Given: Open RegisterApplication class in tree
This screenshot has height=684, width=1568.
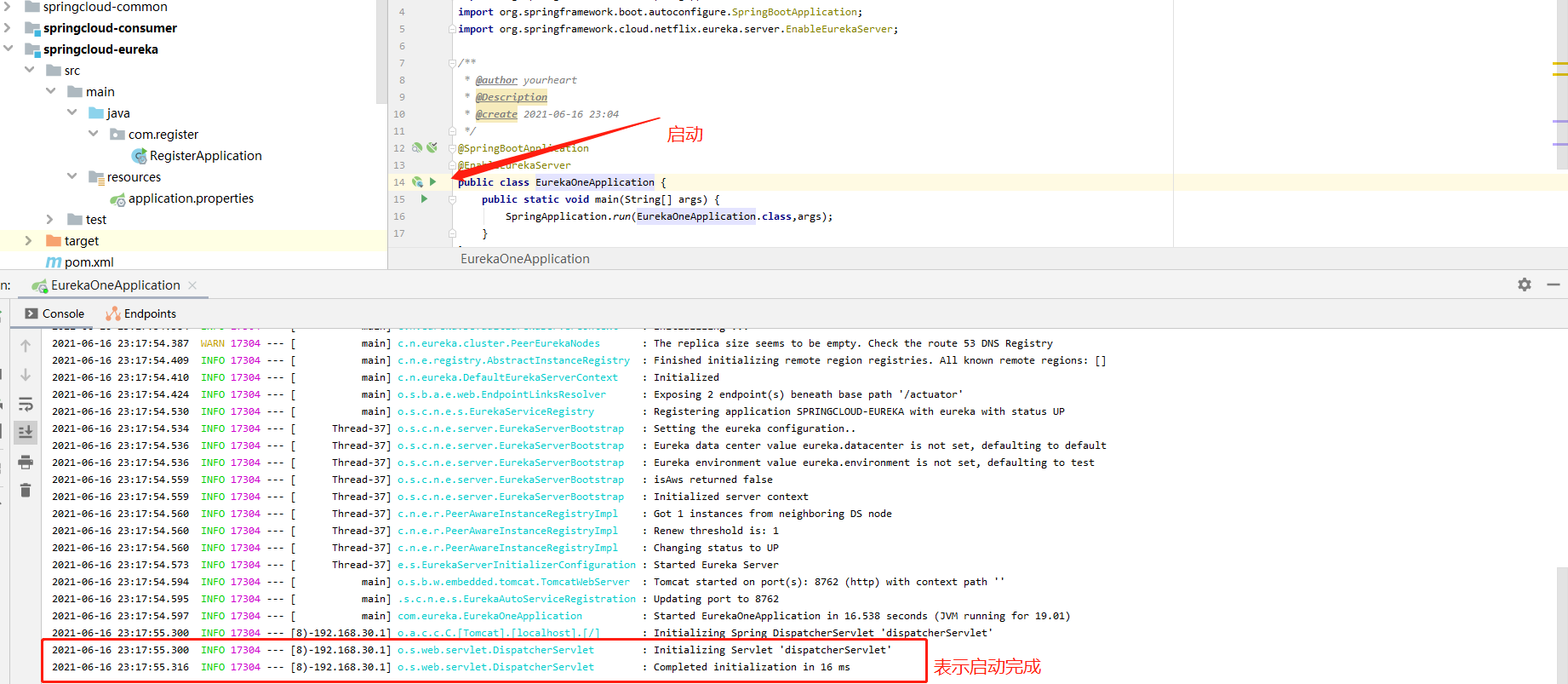Looking at the screenshot, I should tap(205, 155).
